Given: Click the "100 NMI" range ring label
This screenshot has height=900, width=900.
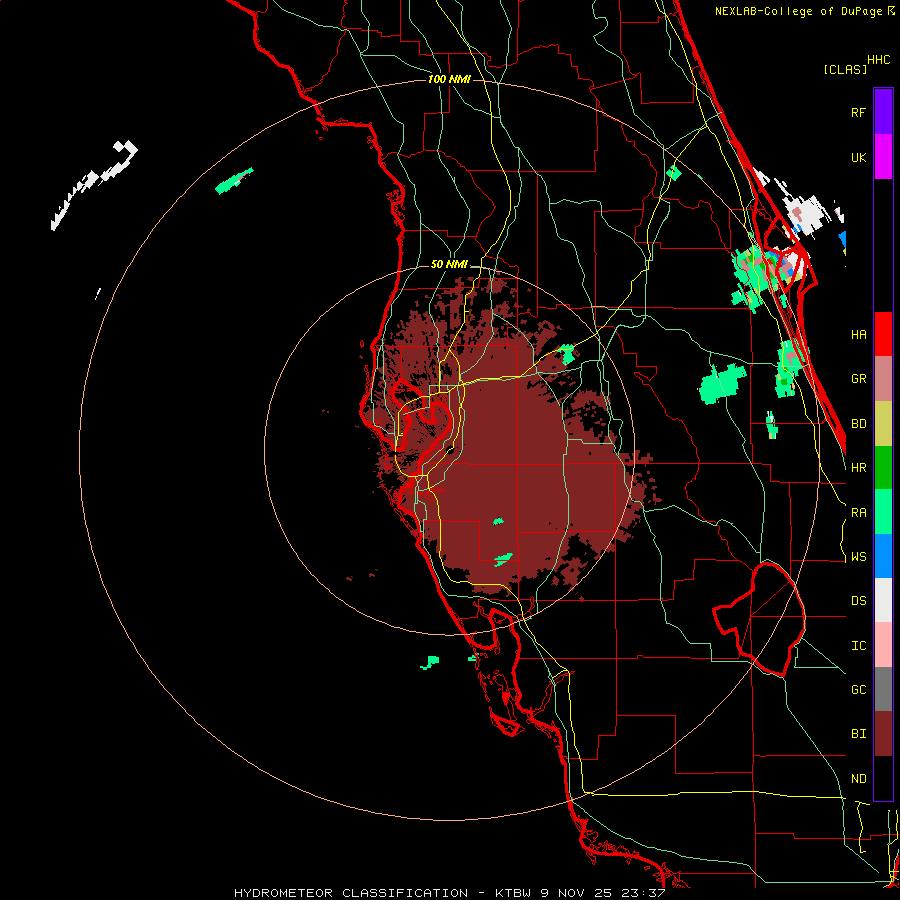Looking at the screenshot, I should click(449, 79).
